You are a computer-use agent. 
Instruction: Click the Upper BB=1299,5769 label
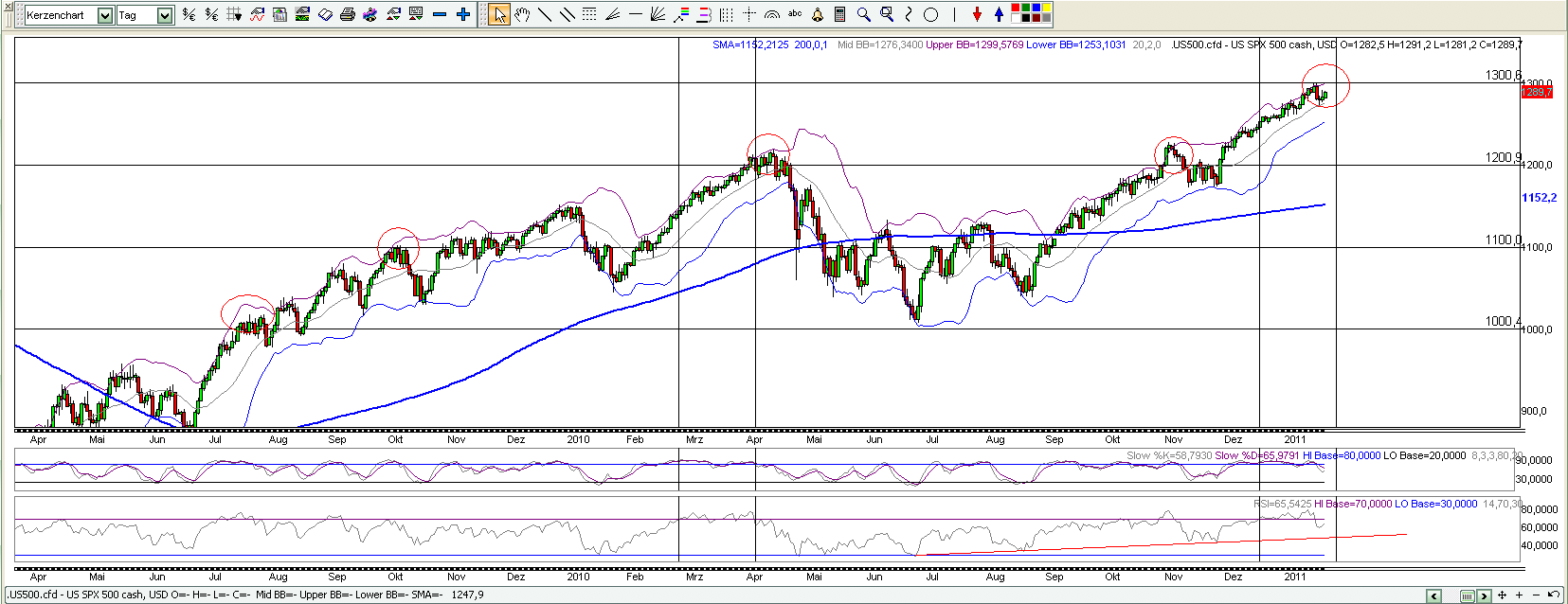(x=974, y=44)
